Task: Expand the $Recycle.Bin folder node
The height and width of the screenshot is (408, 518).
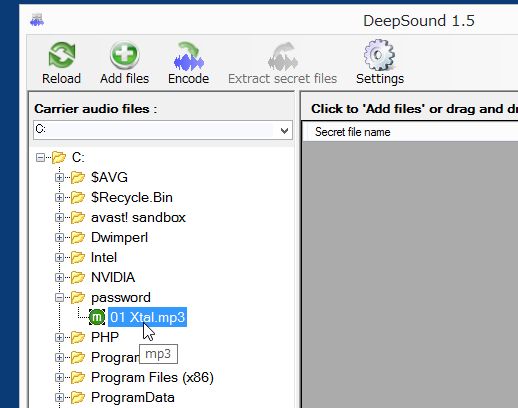Action: (59, 197)
